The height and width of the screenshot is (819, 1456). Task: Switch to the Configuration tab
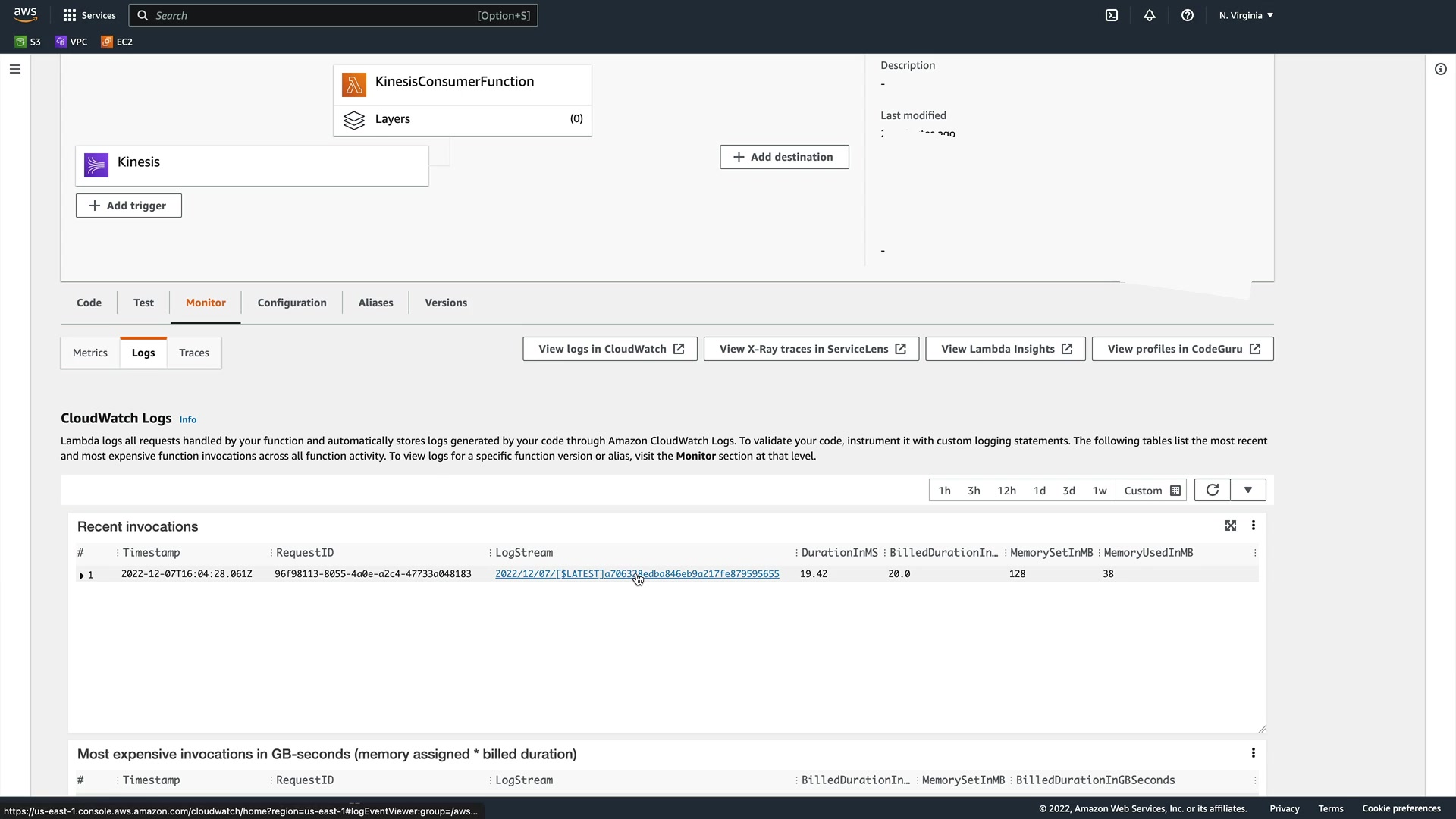[x=292, y=303]
